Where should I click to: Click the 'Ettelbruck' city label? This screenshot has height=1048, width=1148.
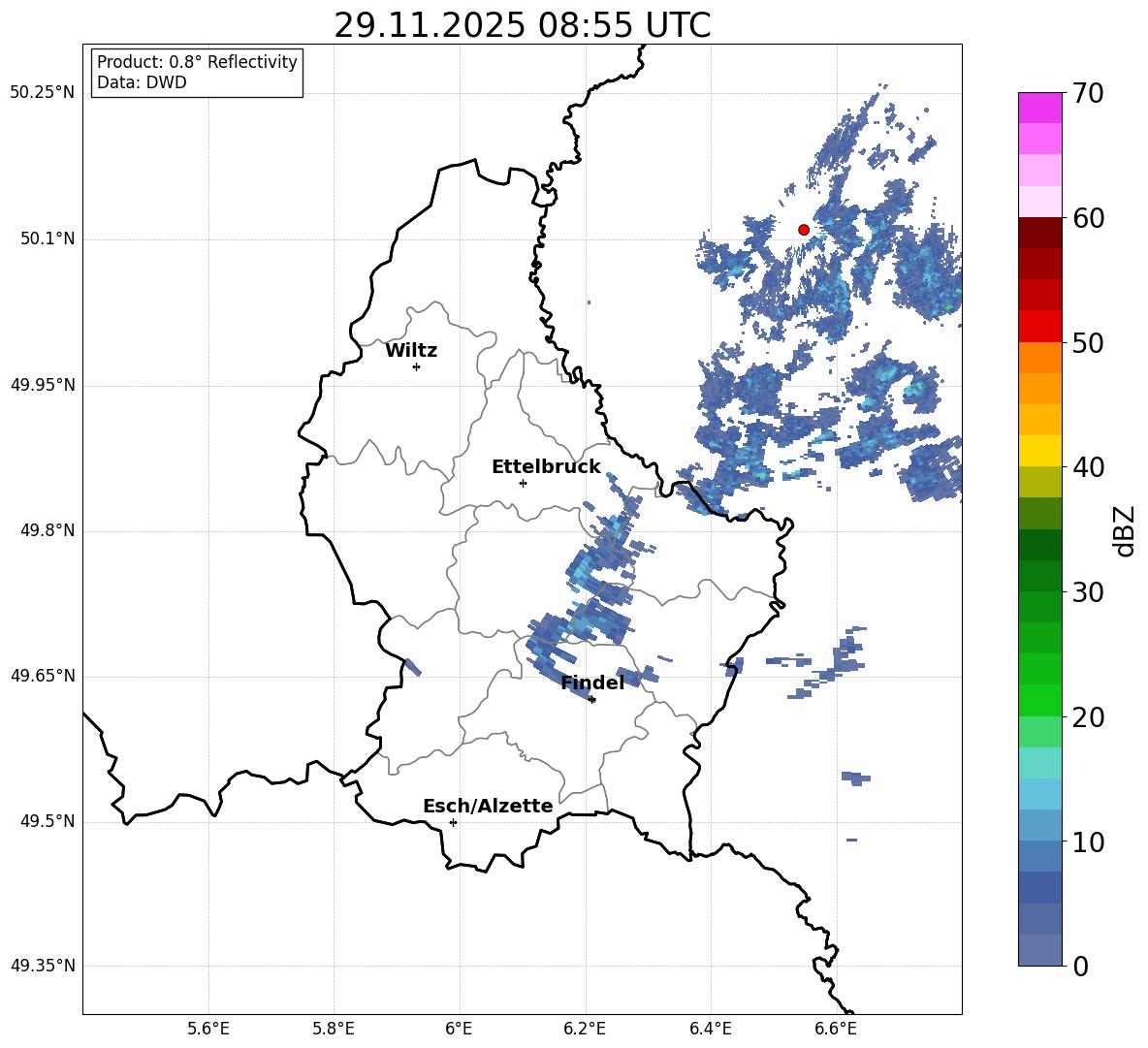tap(546, 467)
